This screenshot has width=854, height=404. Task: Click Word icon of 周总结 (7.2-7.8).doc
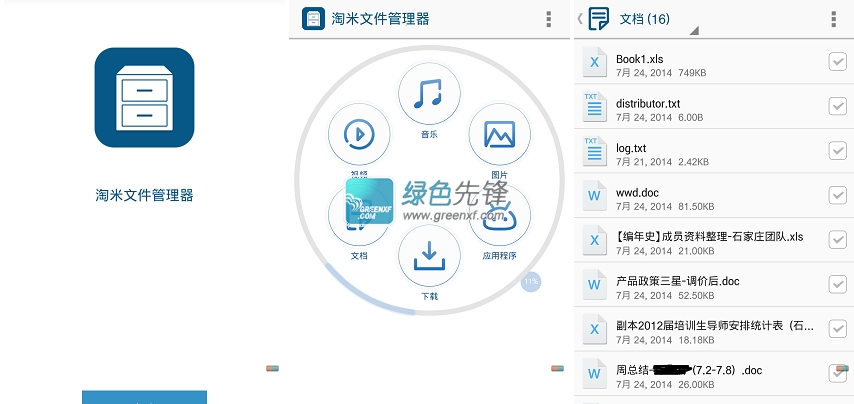[594, 374]
